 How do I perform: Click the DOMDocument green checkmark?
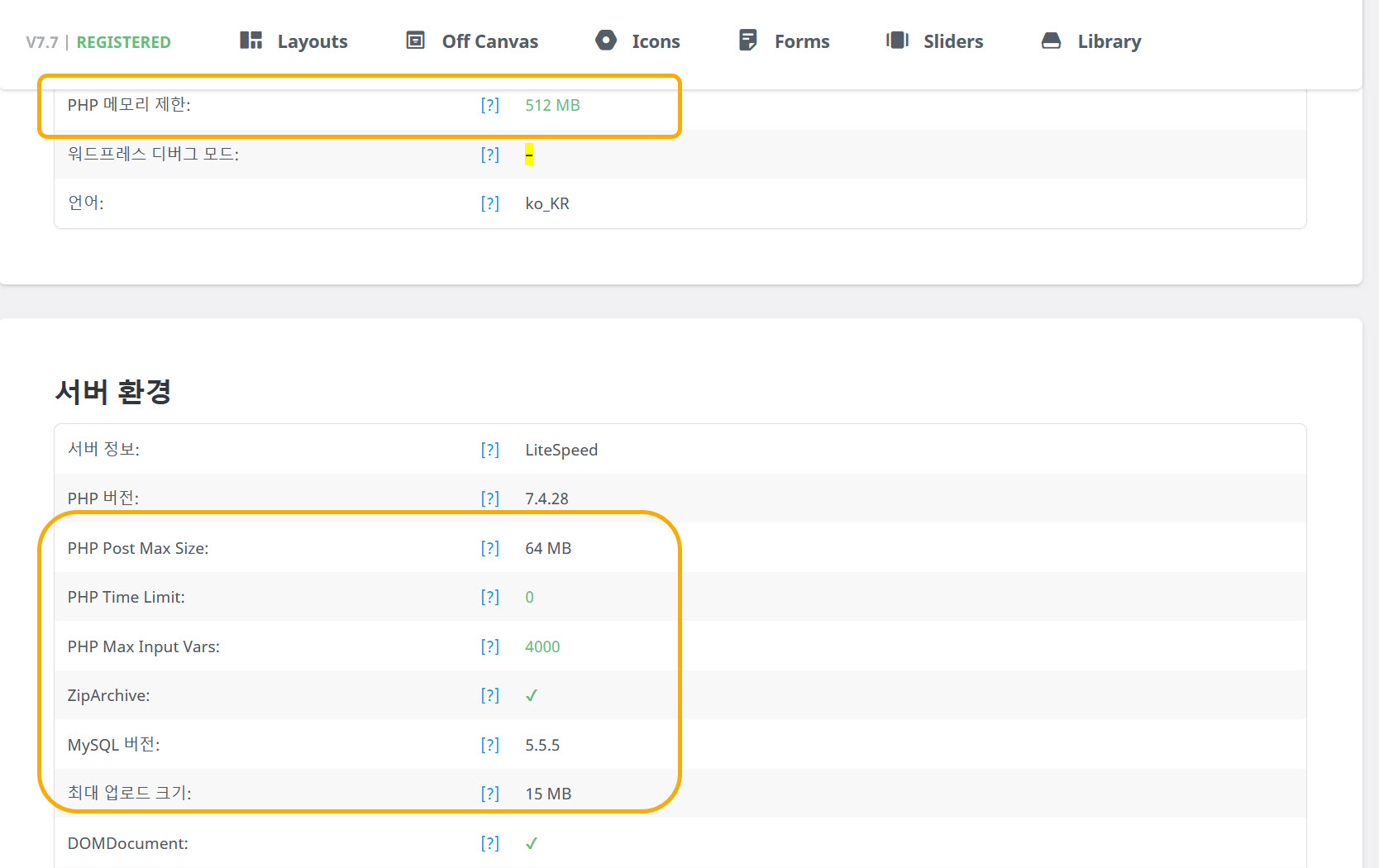(x=532, y=843)
